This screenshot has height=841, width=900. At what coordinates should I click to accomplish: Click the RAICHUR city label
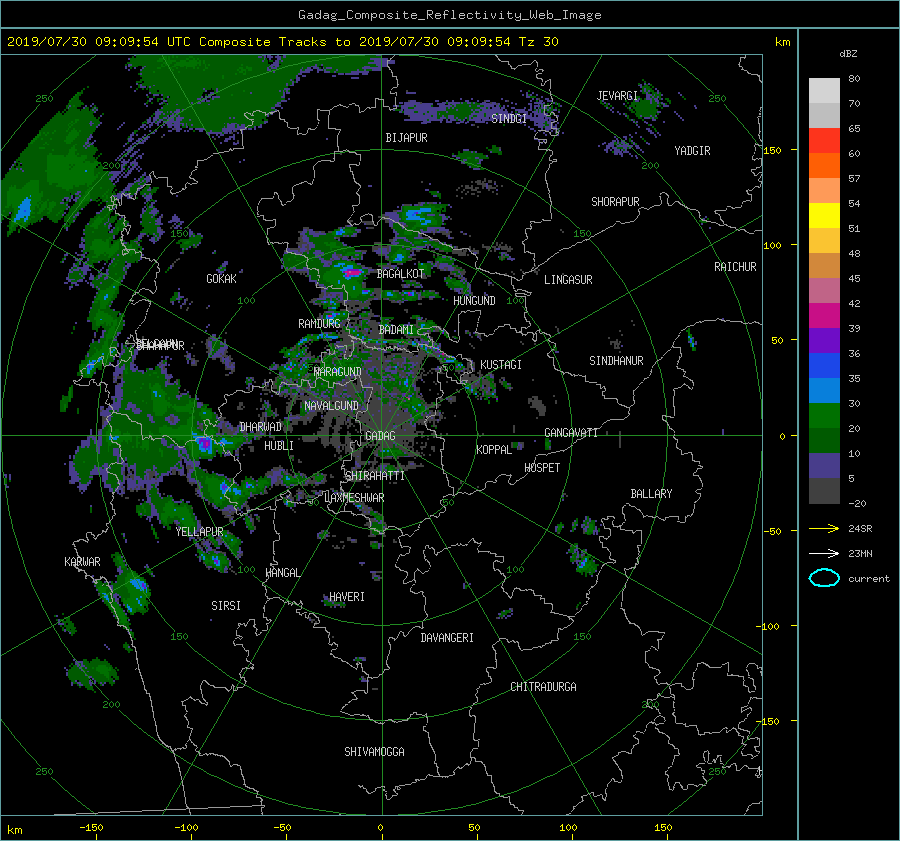[735, 267]
